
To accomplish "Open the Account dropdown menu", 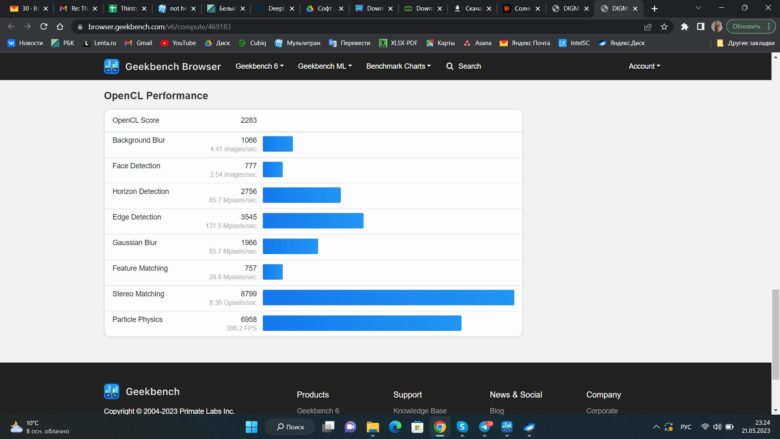I will 644,66.
